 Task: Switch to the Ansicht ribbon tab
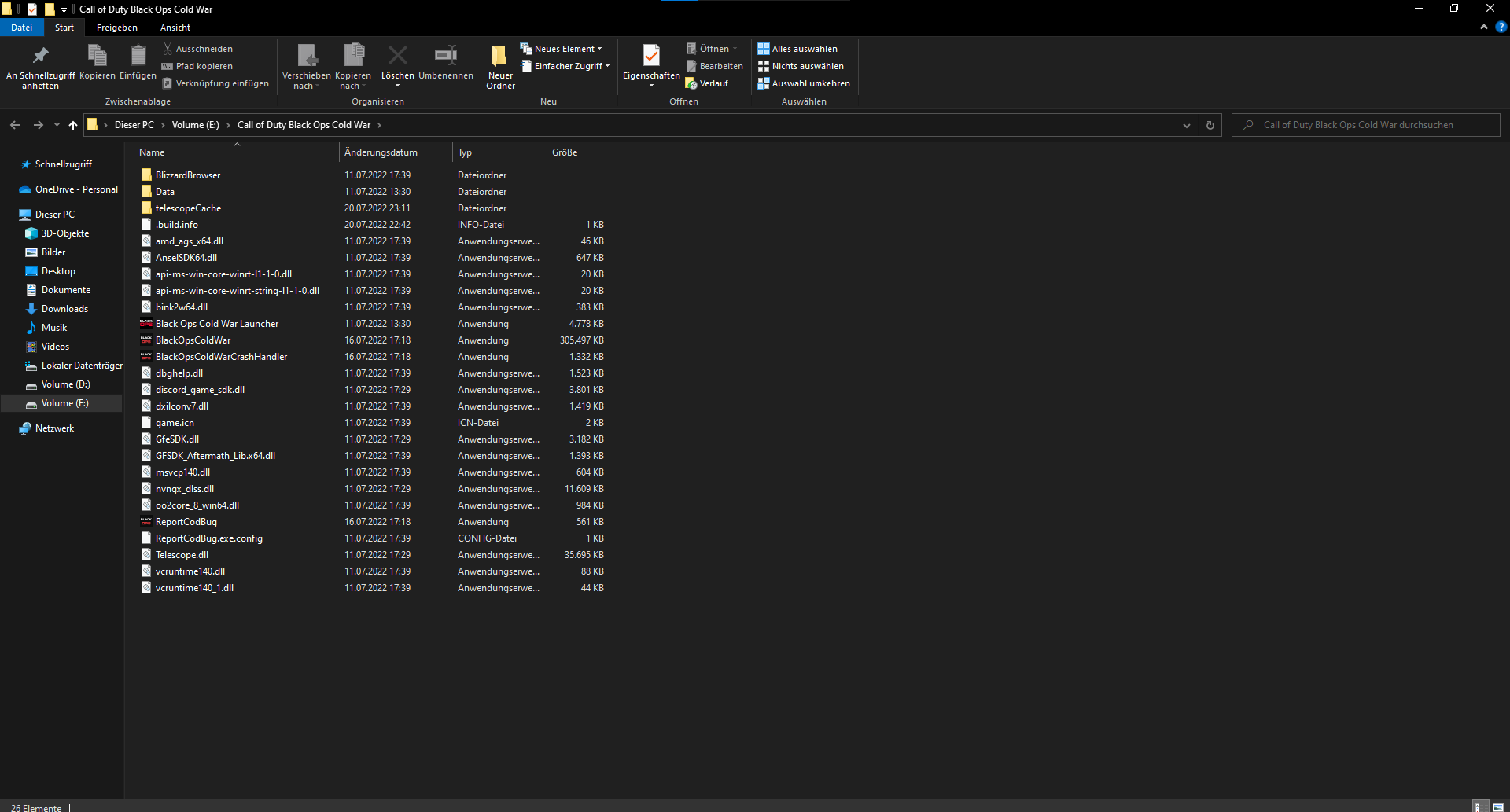tap(175, 28)
